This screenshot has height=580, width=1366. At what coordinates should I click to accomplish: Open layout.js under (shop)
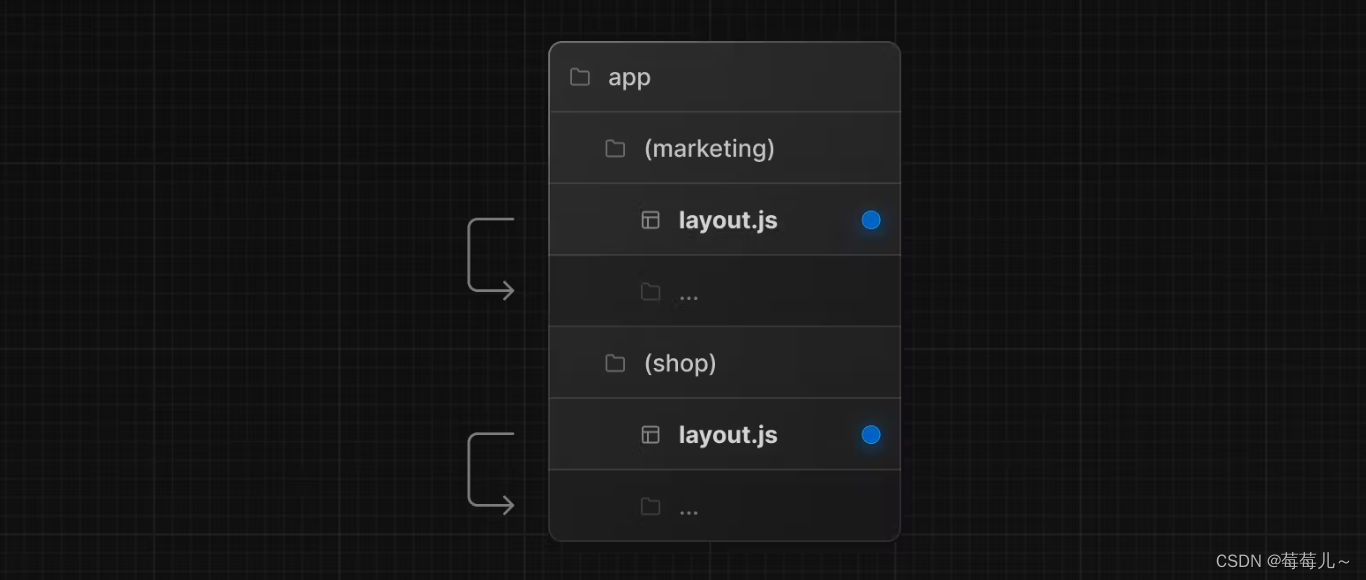click(x=728, y=435)
